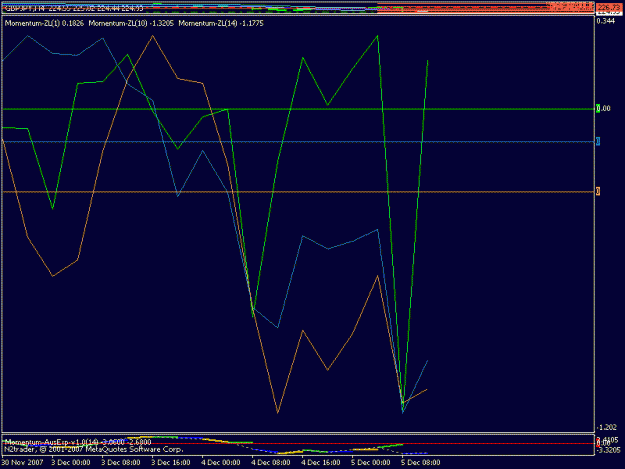Click the 5 Dec 08:00 time label
The width and height of the screenshot is (625, 469).
click(x=421, y=463)
